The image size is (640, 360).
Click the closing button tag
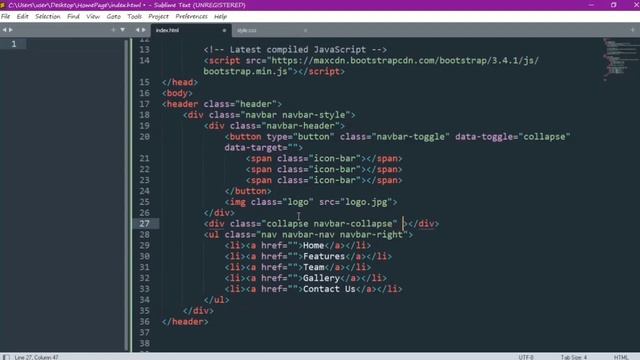(x=248, y=191)
